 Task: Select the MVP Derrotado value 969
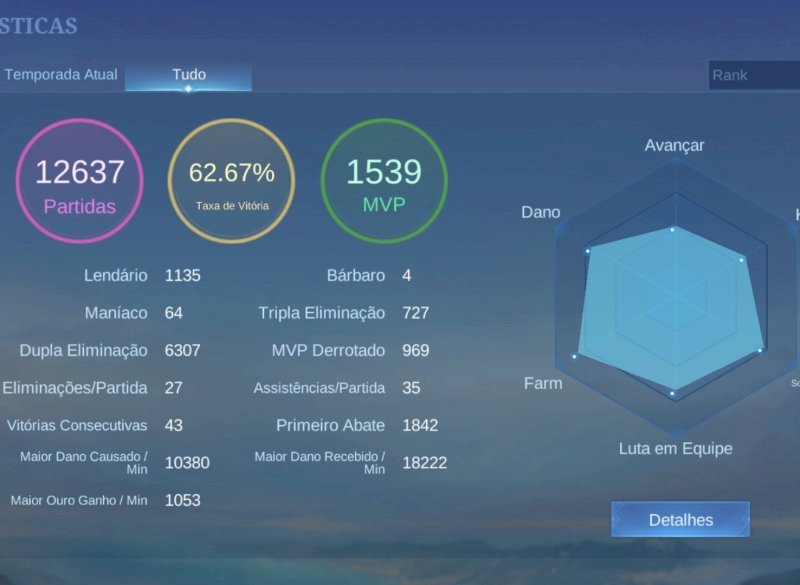pos(416,350)
